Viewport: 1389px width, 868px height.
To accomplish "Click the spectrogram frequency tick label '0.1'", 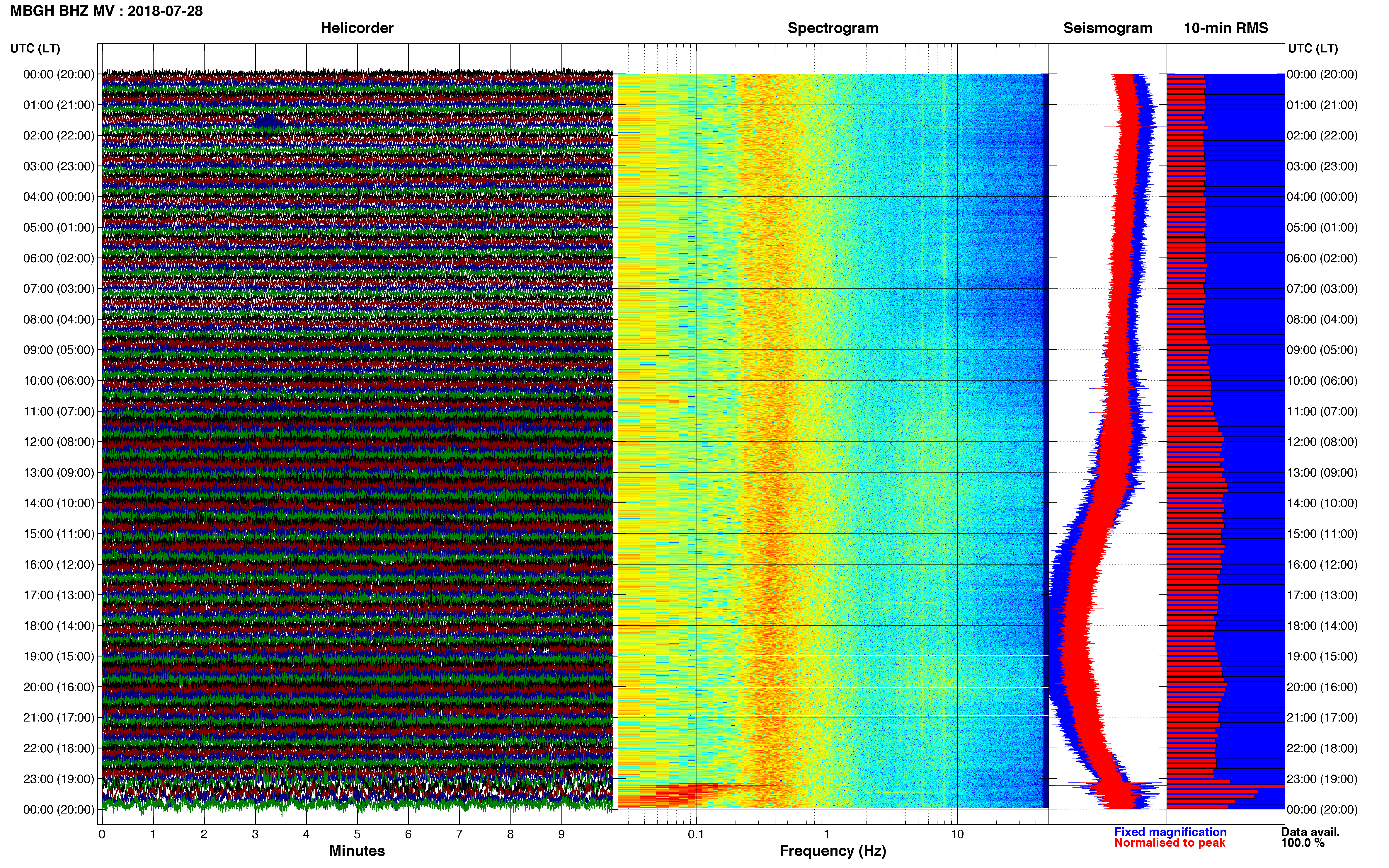I will coord(696,834).
